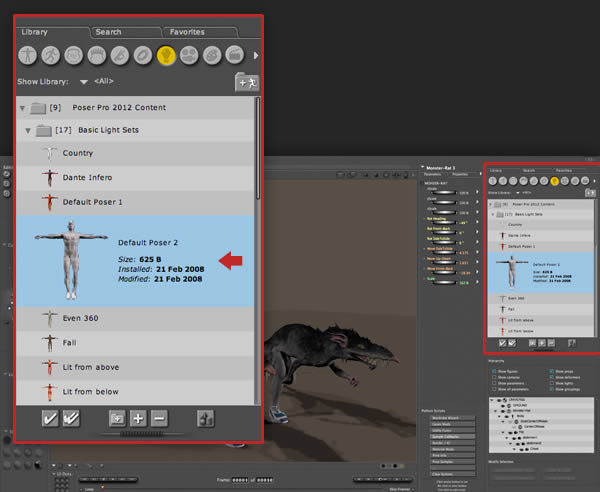
Task: Toggle eye visibility of UNIVERSE in hierarchy
Action: point(499,400)
